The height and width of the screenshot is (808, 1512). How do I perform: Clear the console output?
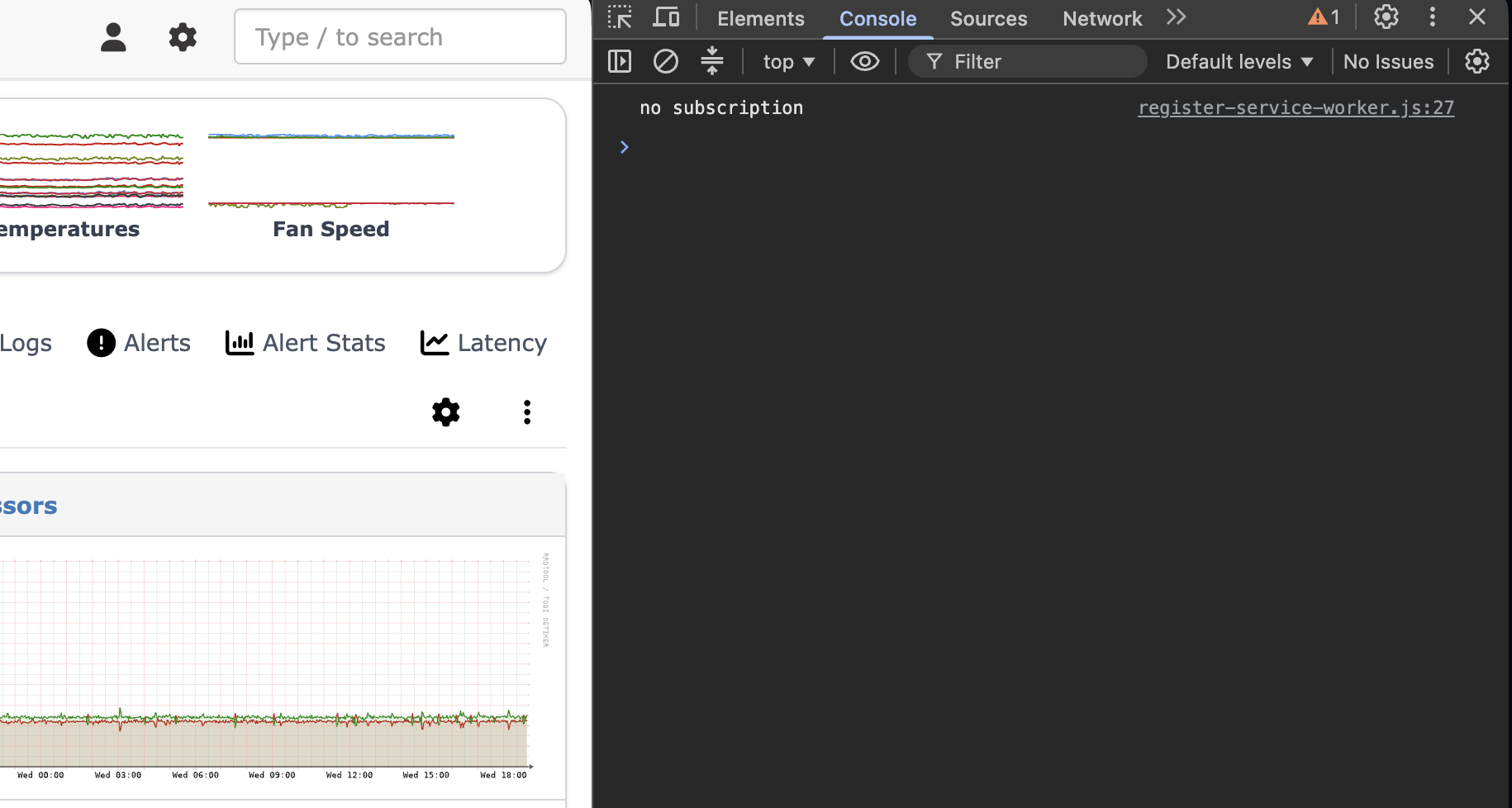[x=666, y=61]
